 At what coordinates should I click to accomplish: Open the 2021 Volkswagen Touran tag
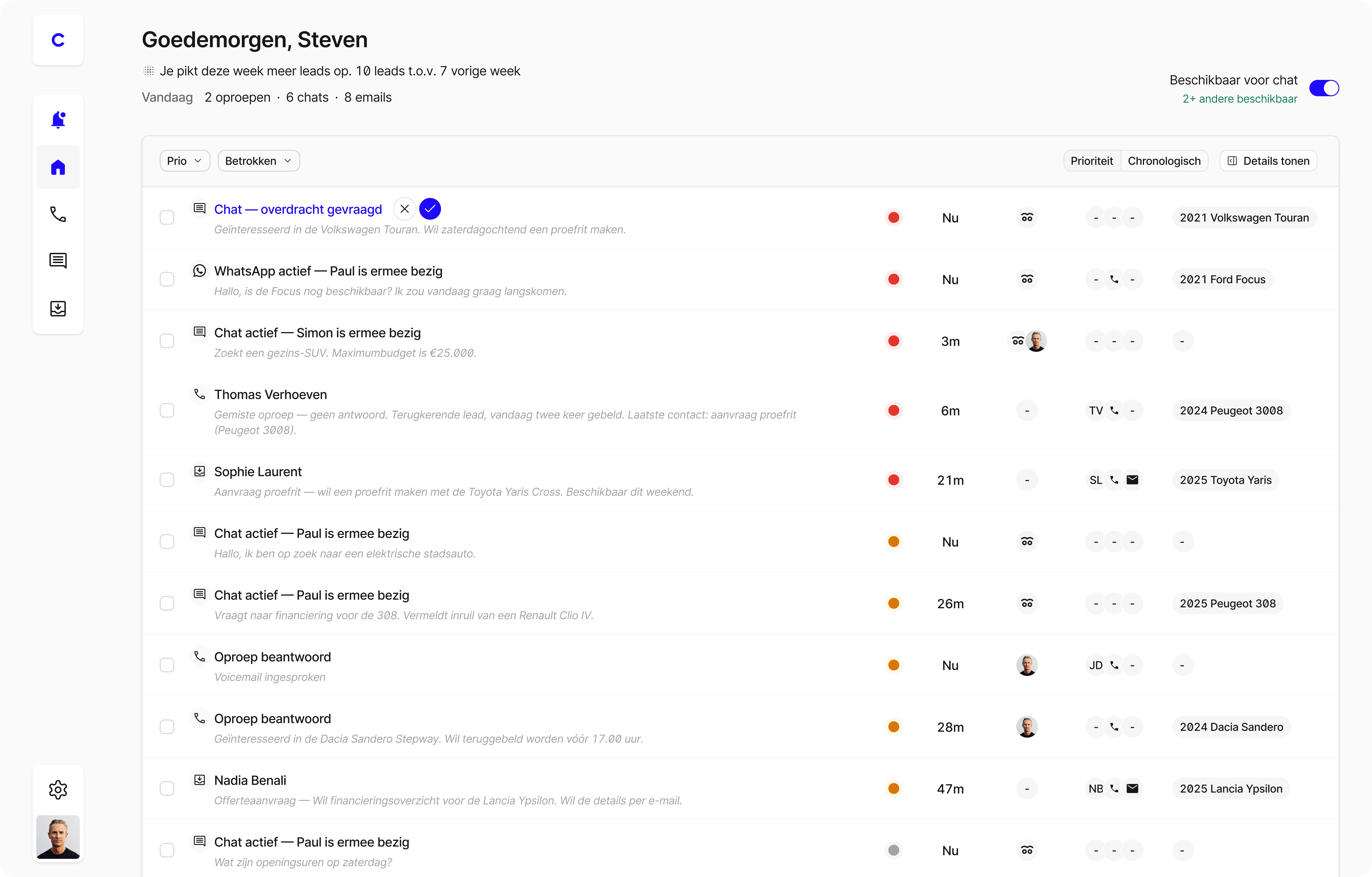(1244, 217)
